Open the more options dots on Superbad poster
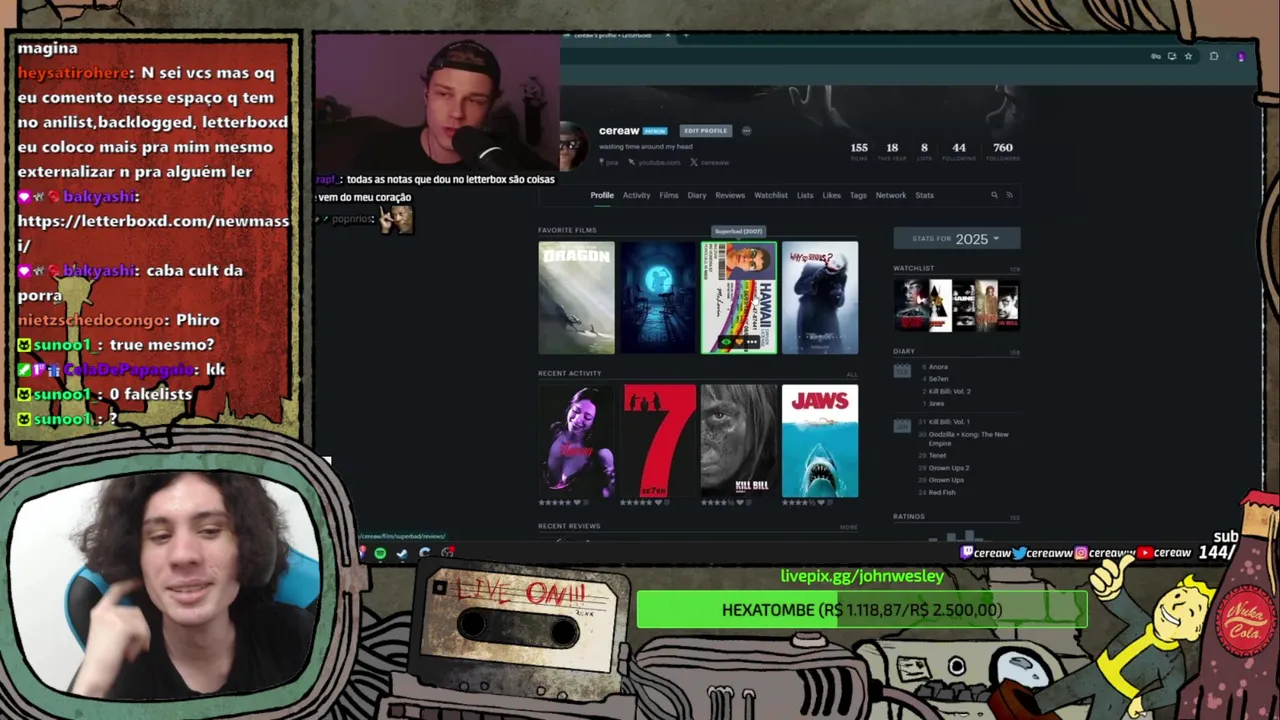 752,342
